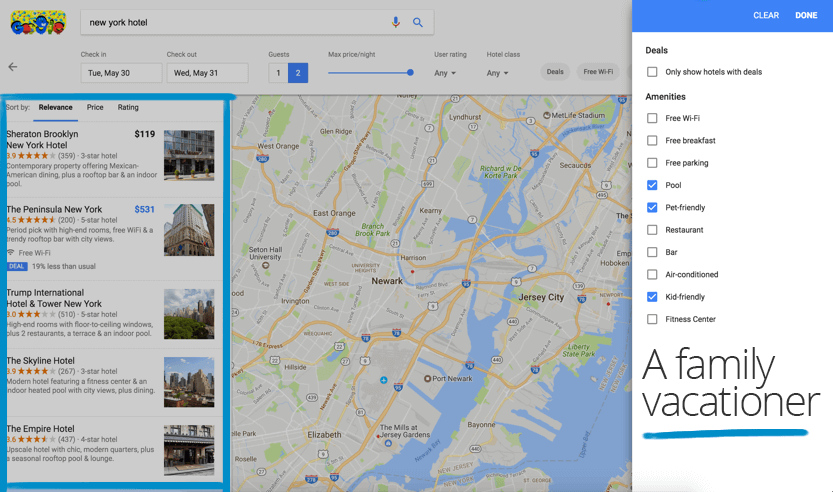Open the User rating Any dropdown
This screenshot has width=833, height=492.
click(445, 73)
